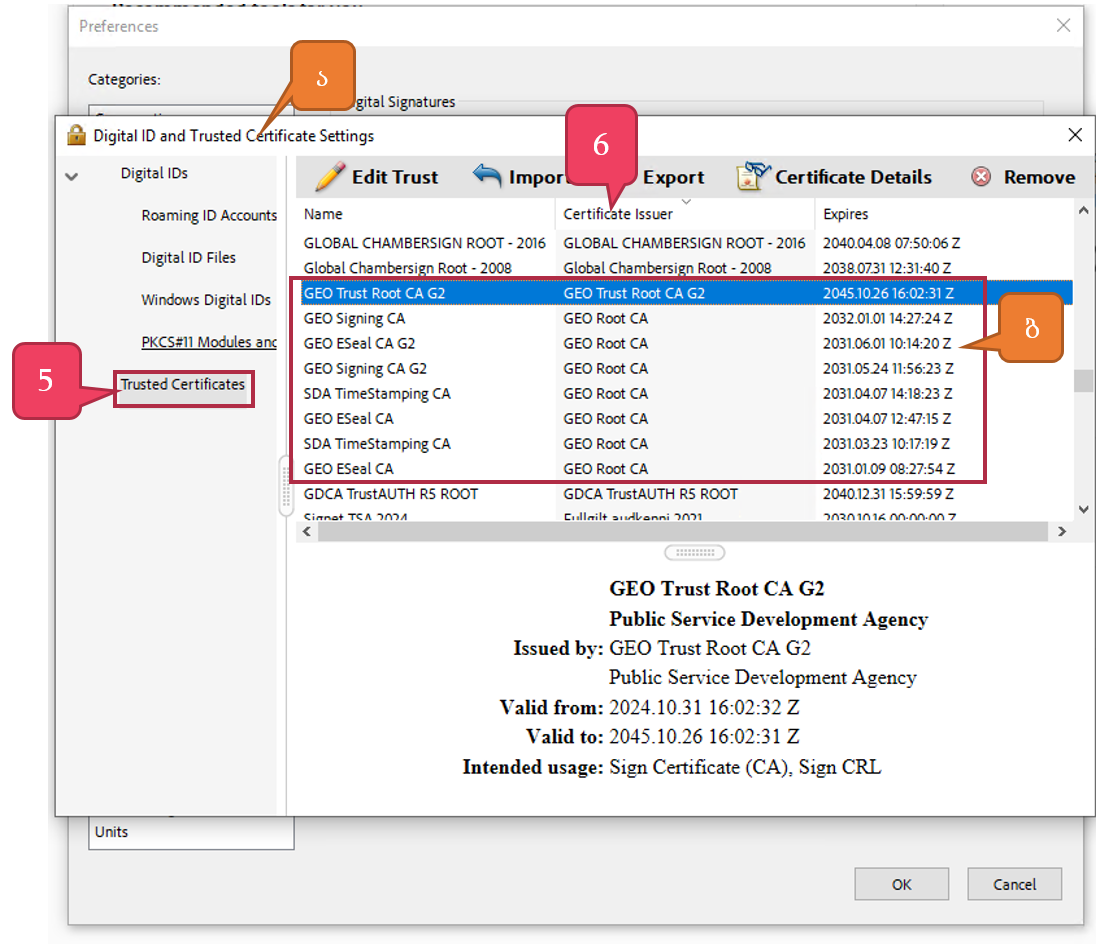
Task: Click the right arrow of the horizontal scrollbar
Action: pos(1062,532)
